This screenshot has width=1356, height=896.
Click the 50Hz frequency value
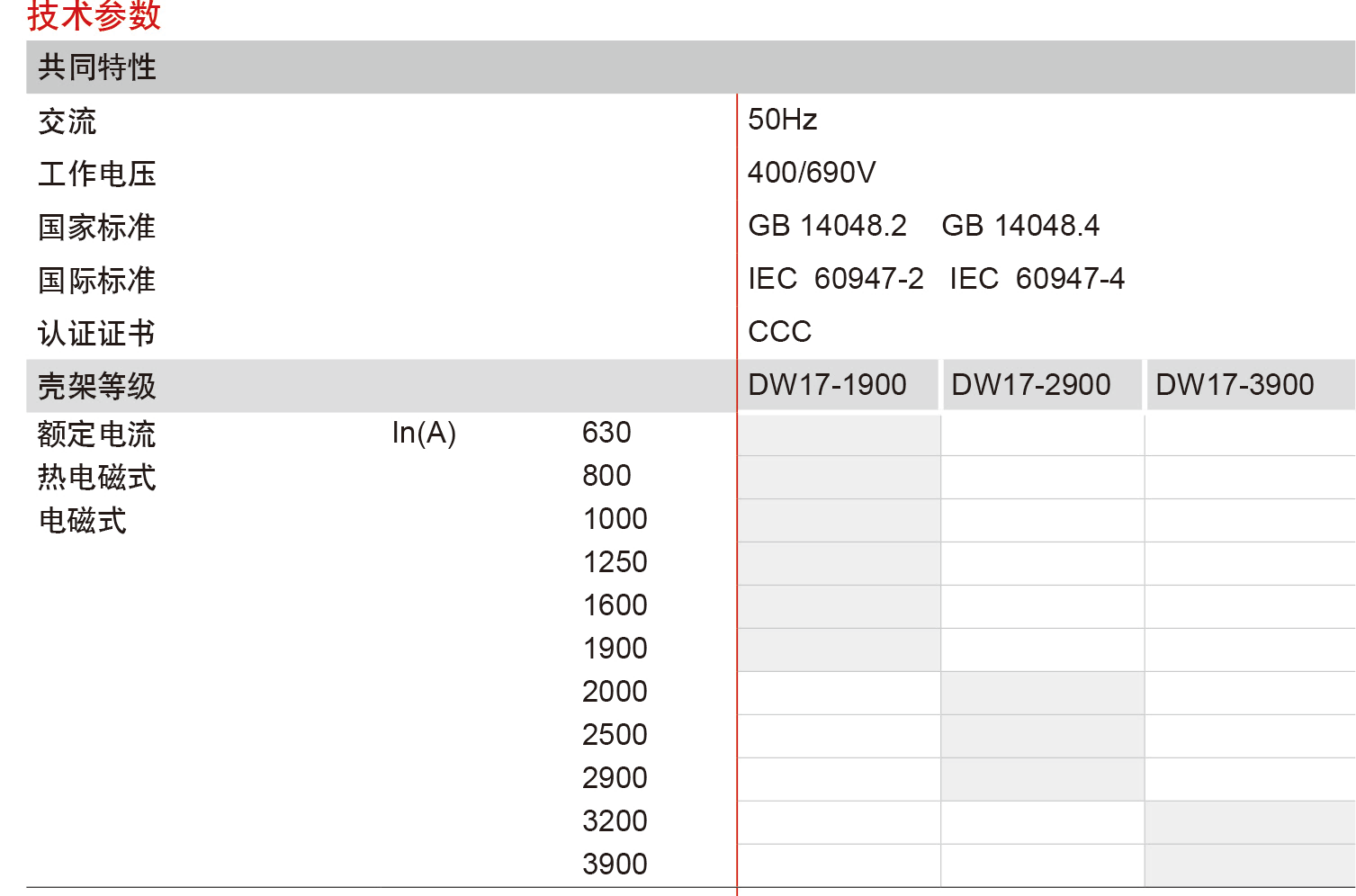click(x=782, y=120)
